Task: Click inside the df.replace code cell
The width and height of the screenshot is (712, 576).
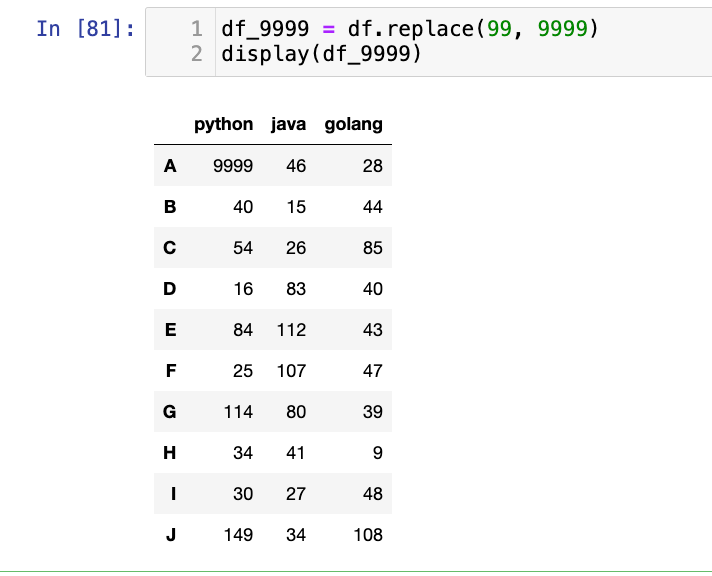Action: click(x=450, y=41)
